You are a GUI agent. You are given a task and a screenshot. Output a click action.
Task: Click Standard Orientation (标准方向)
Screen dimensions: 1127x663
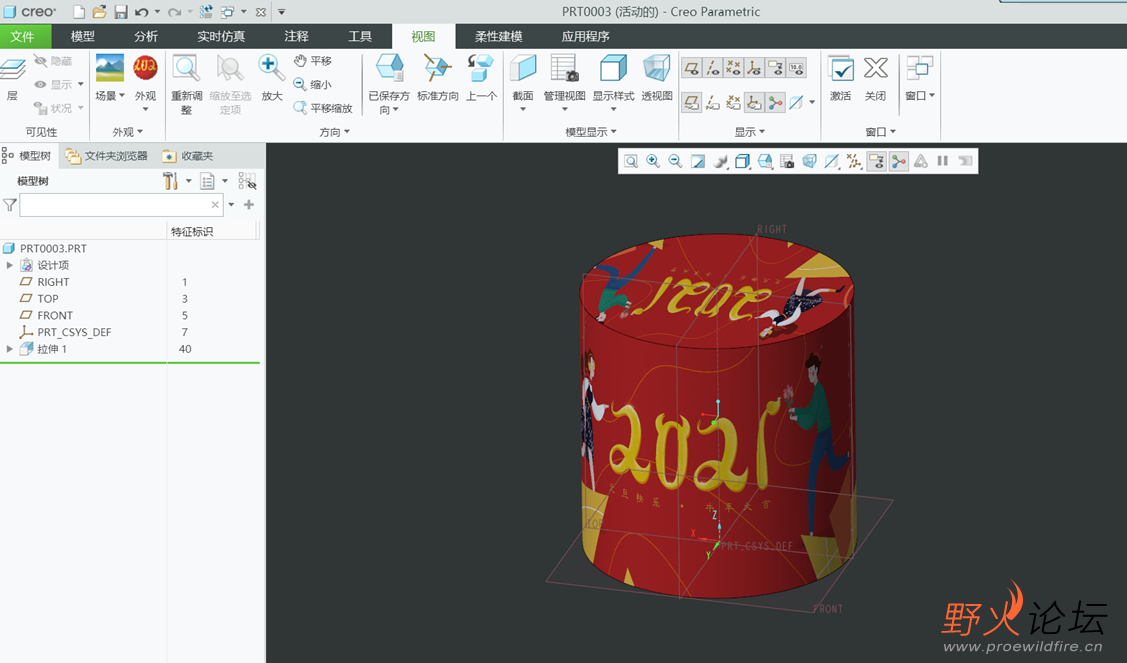pos(437,78)
